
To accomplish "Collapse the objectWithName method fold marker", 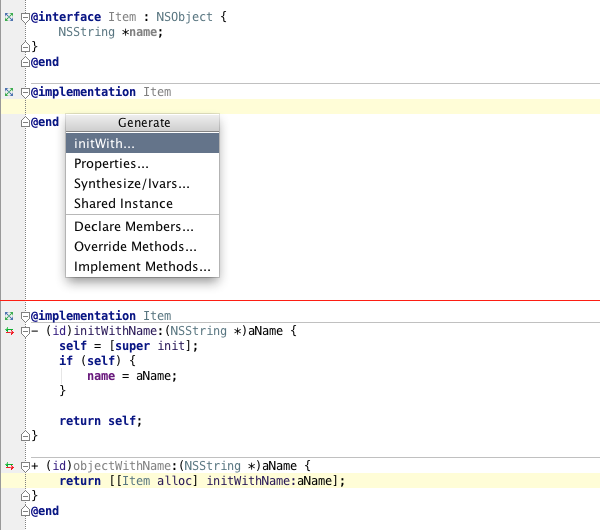I will [x=25, y=466].
